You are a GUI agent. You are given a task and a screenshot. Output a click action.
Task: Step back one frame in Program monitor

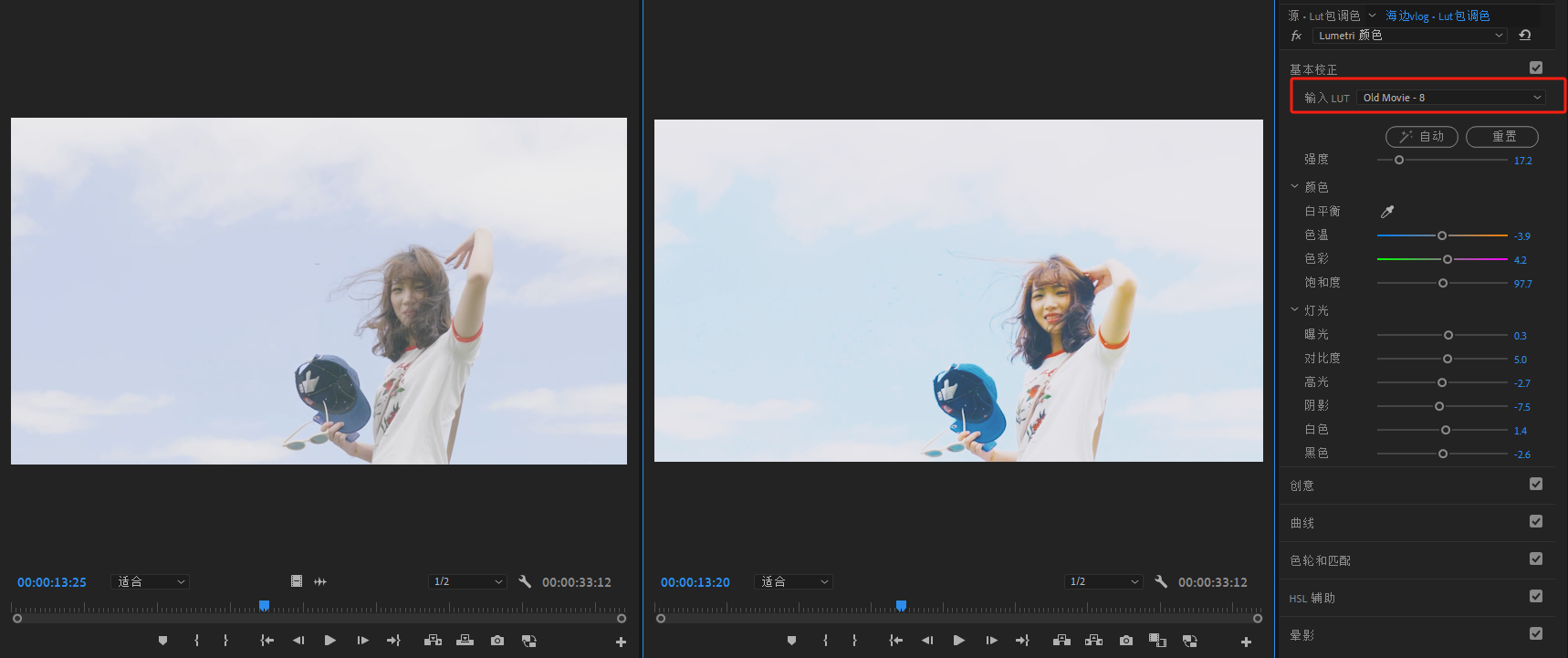pyautogui.click(x=927, y=641)
